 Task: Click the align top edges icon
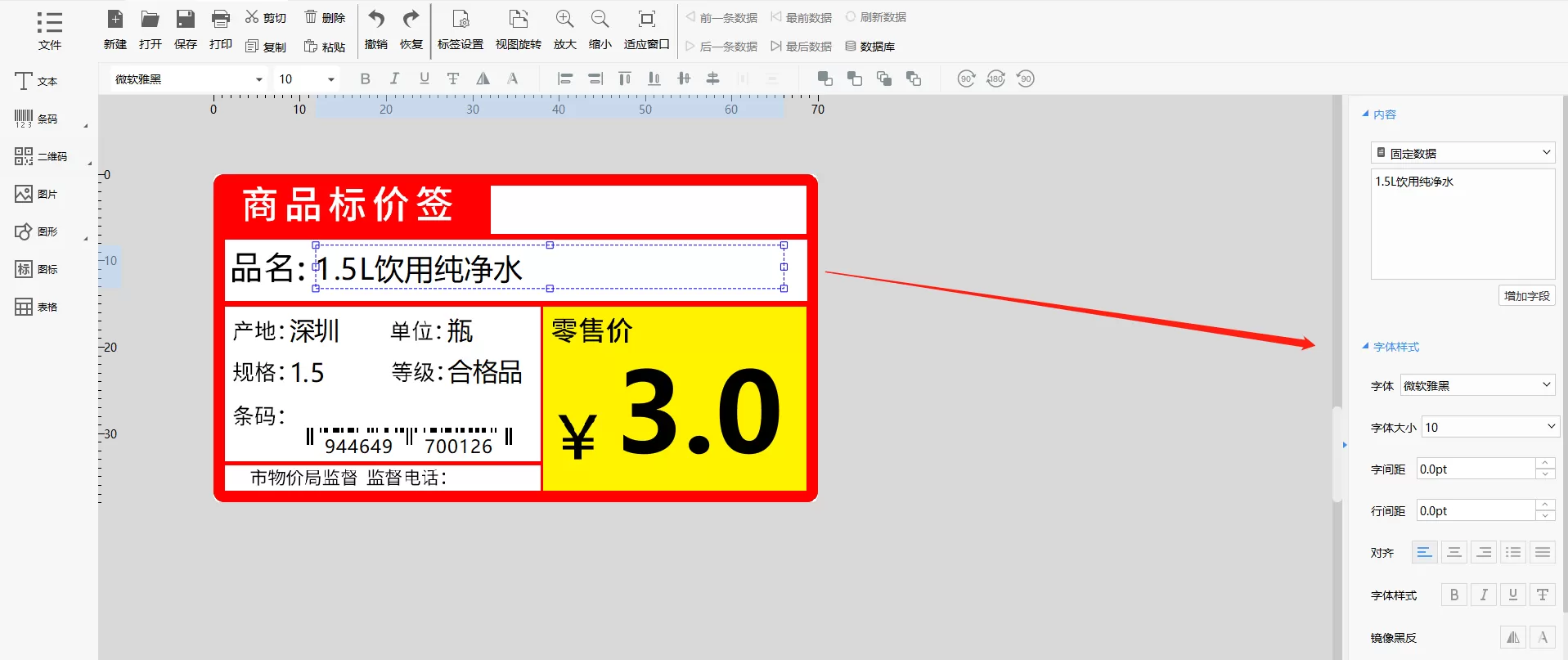tap(625, 79)
